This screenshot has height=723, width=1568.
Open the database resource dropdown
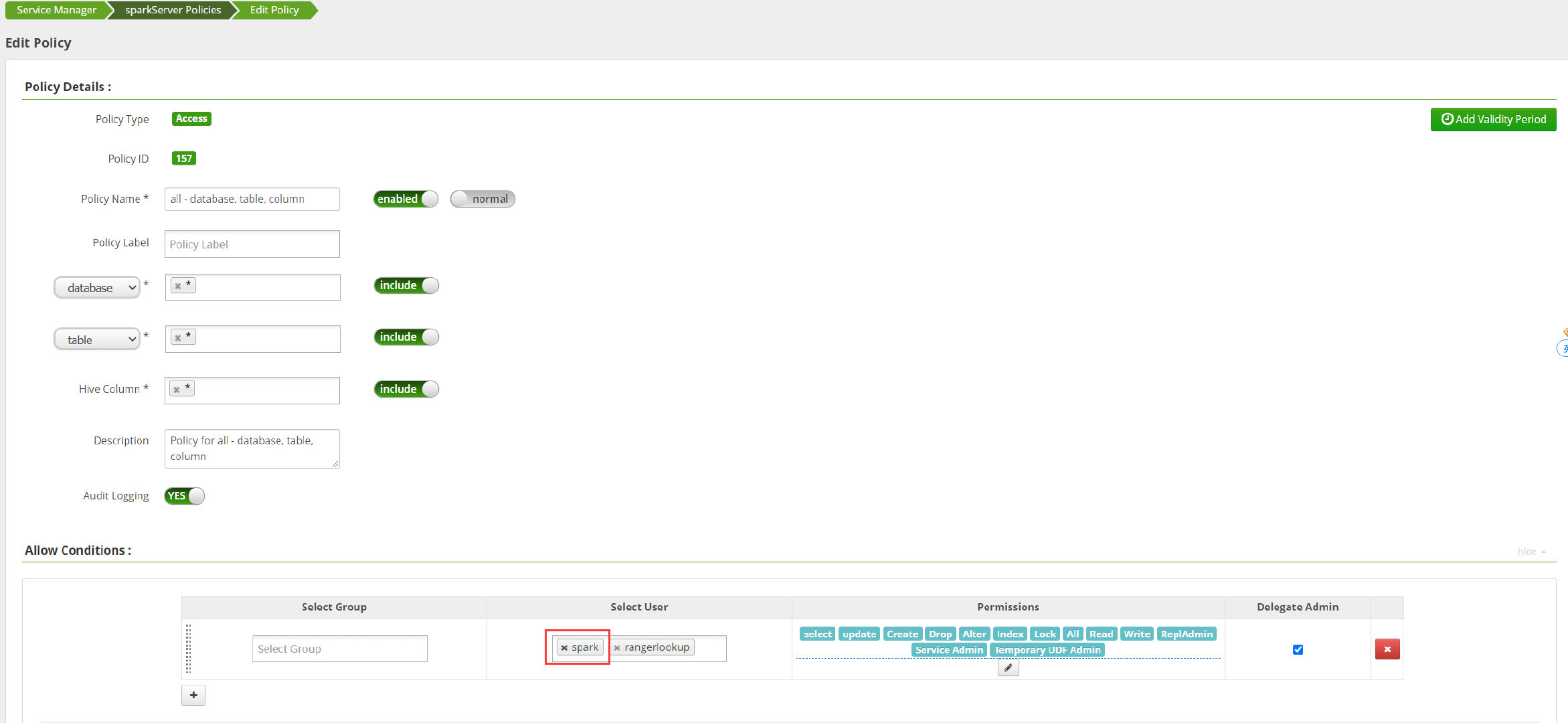(x=98, y=288)
